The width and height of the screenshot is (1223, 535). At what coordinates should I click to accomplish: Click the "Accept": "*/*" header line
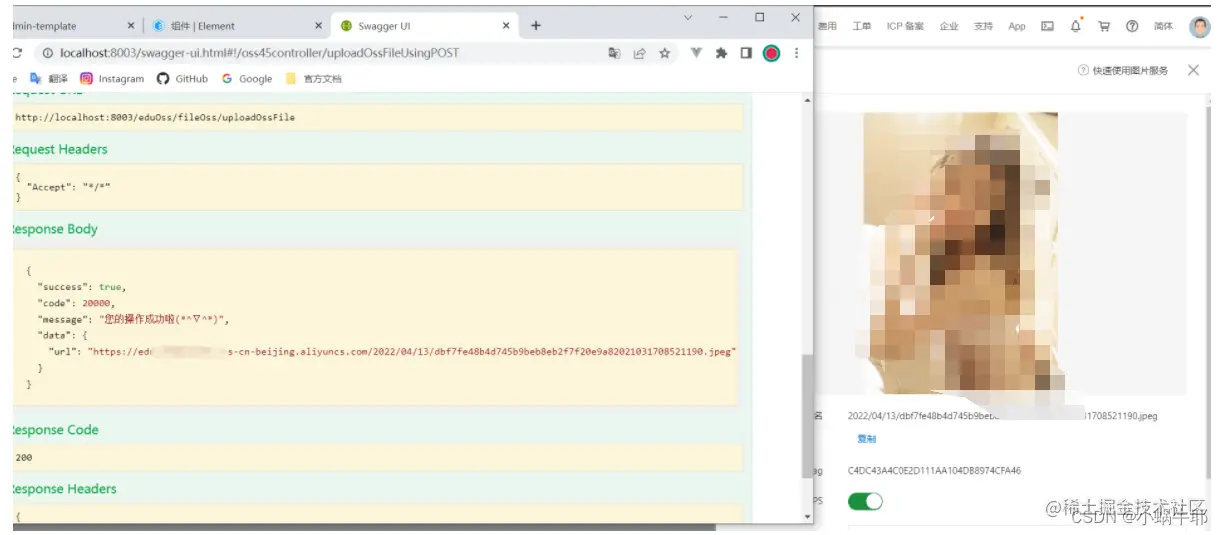coord(68,187)
